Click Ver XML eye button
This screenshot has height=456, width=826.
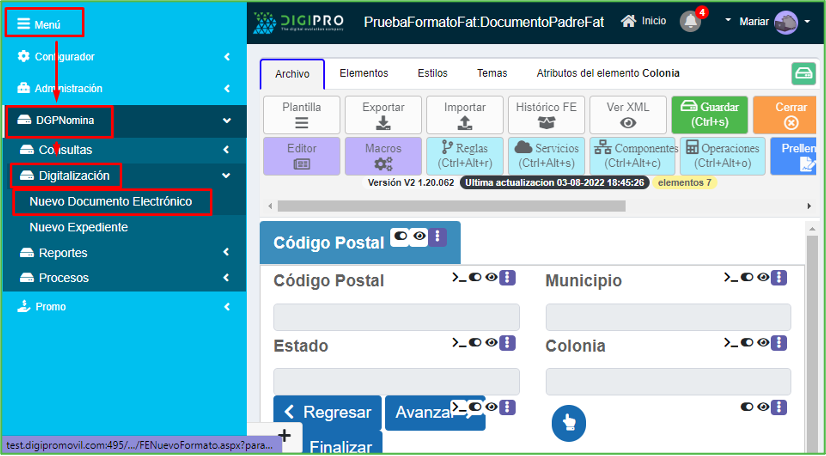[x=628, y=114]
